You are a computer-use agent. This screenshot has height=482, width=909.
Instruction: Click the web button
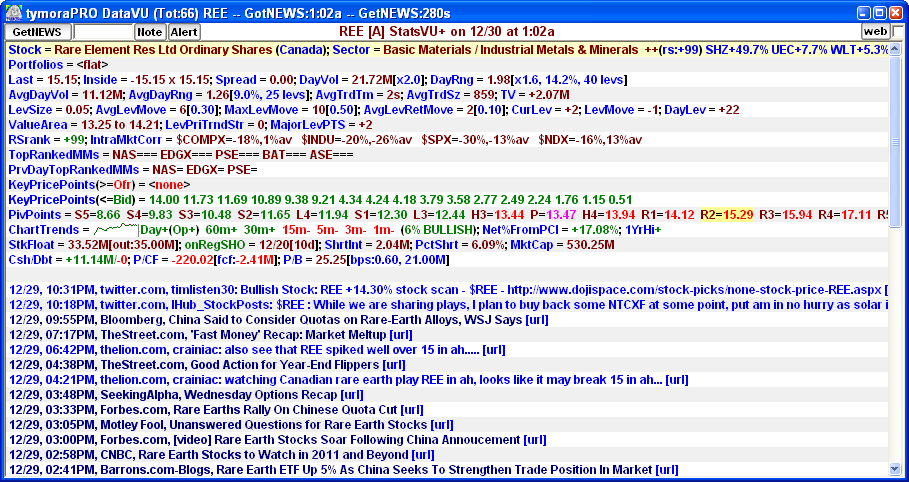[x=875, y=31]
